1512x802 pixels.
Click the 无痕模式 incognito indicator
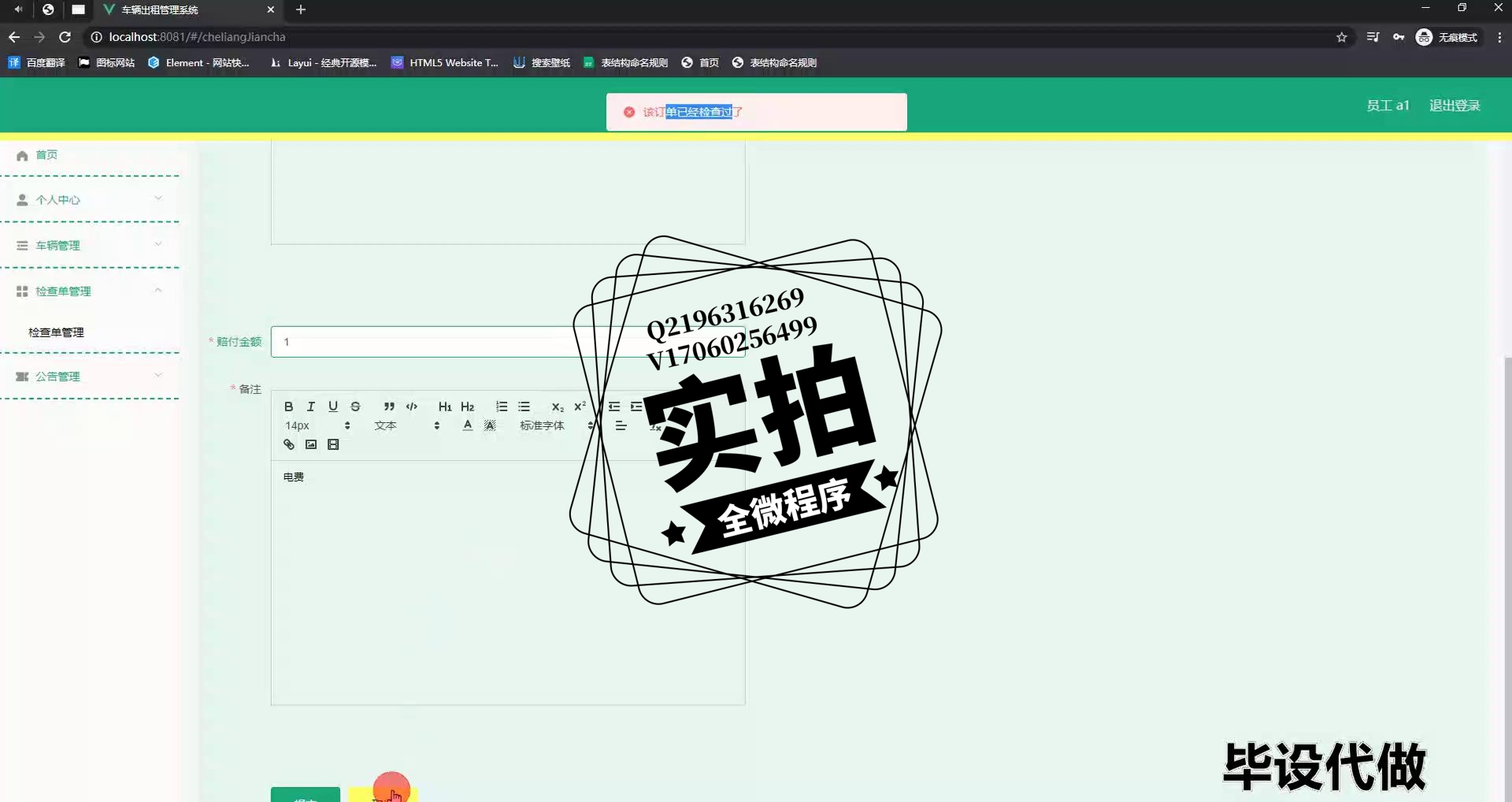click(x=1447, y=37)
